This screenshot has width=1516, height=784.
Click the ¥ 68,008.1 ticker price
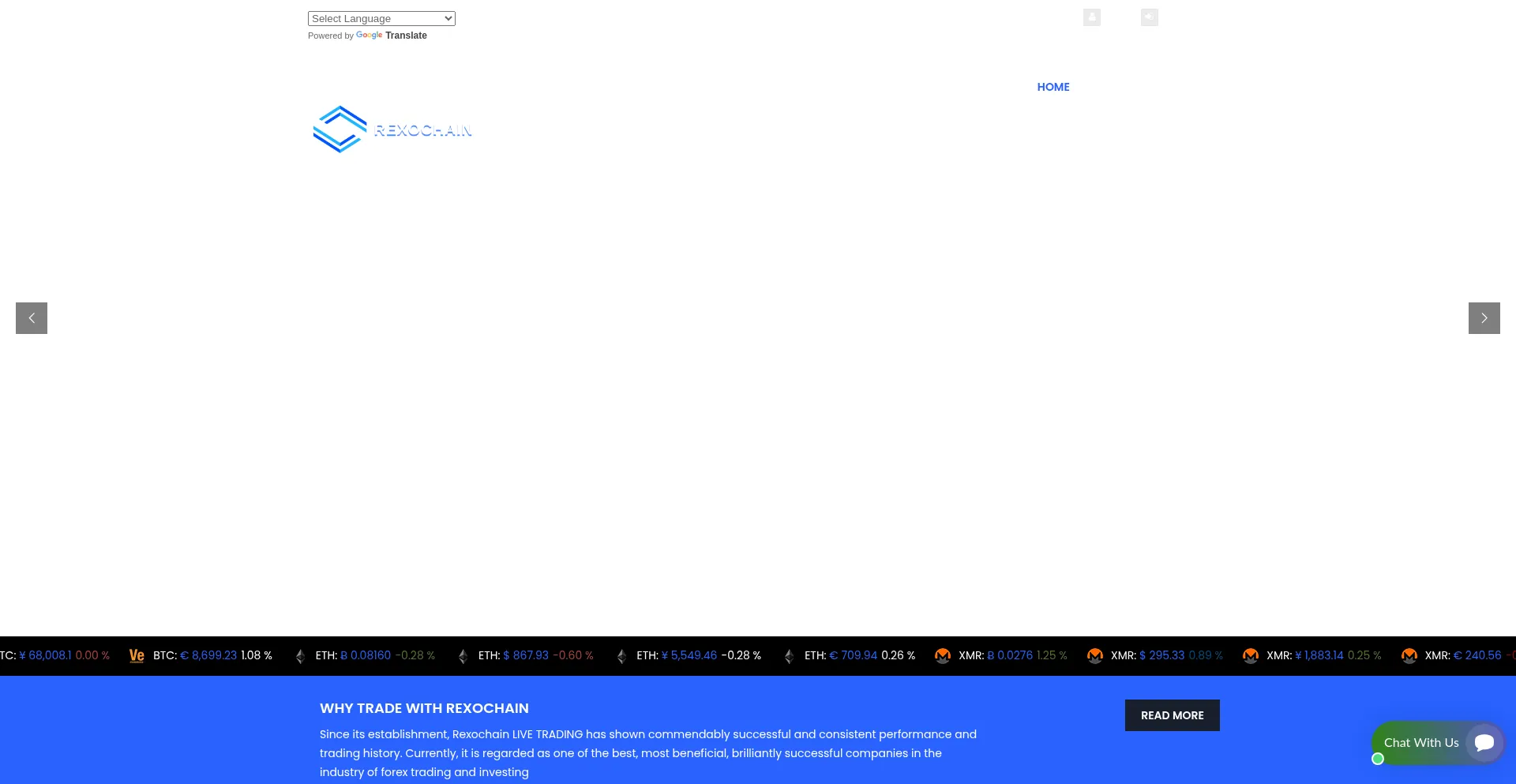45,655
